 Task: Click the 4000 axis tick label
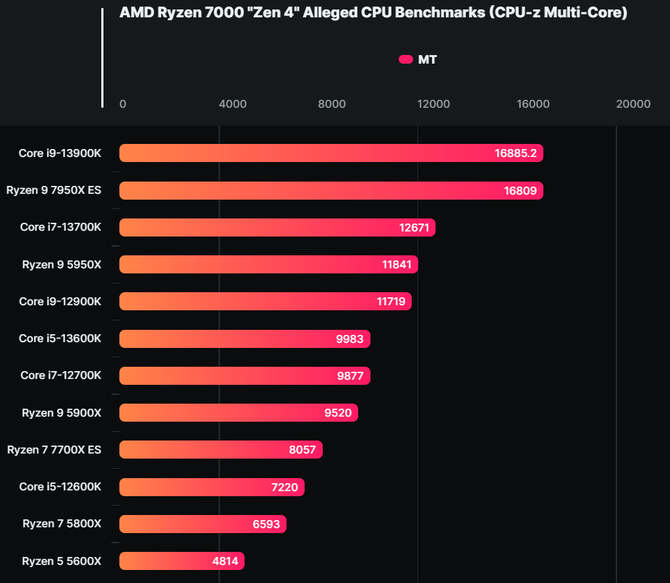[232, 104]
